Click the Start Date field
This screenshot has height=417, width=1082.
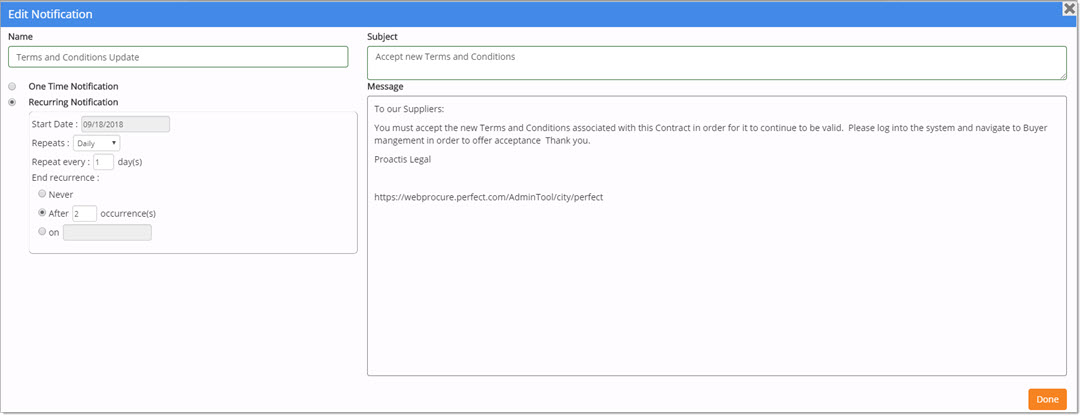point(125,125)
